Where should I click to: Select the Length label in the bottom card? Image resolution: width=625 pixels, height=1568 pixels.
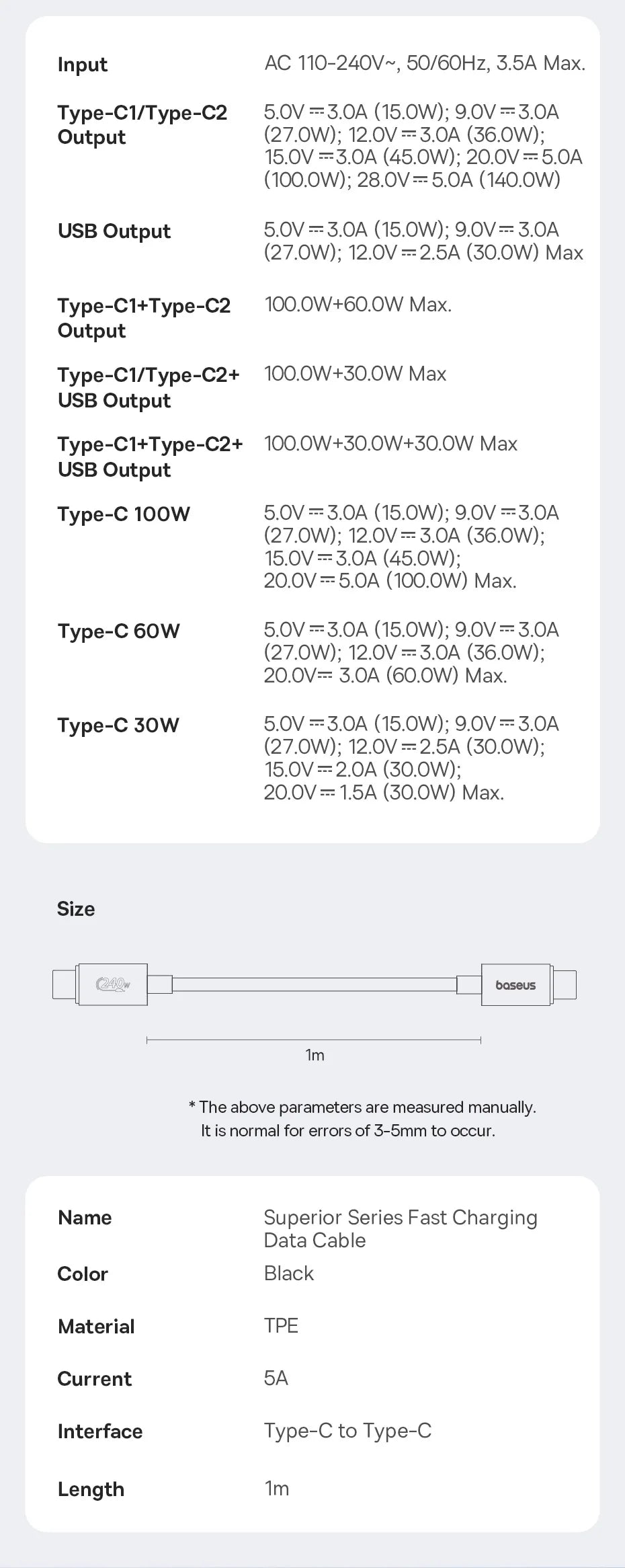click(91, 1489)
